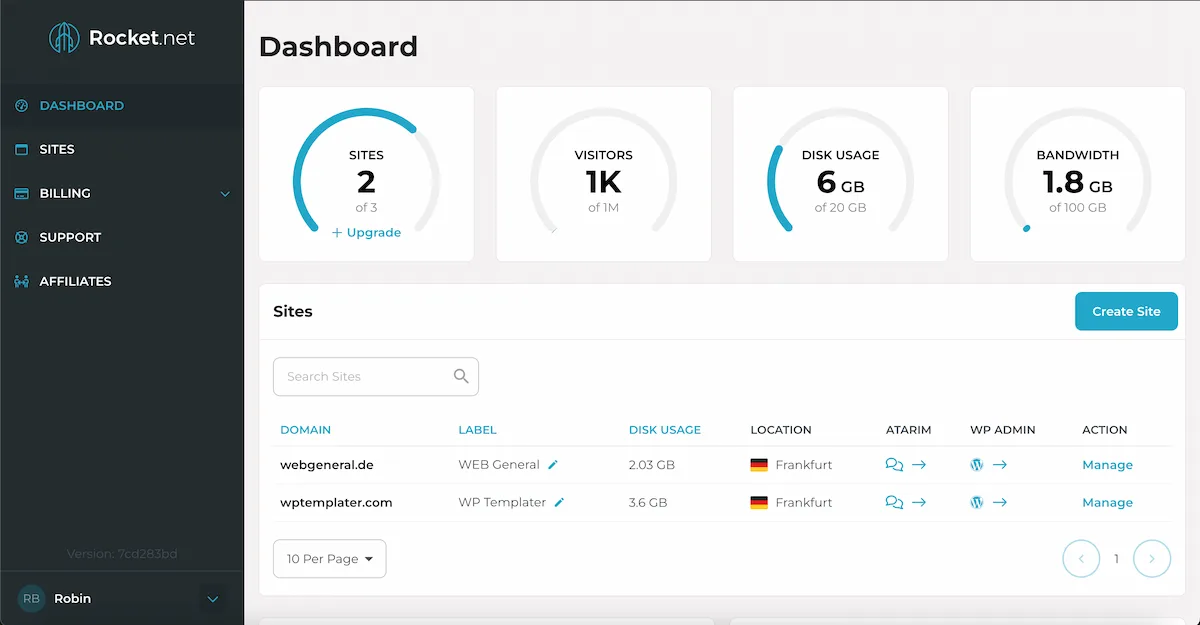The height and width of the screenshot is (625, 1200).
Task: Manage the webgeneral.de site
Action: (x=1107, y=465)
